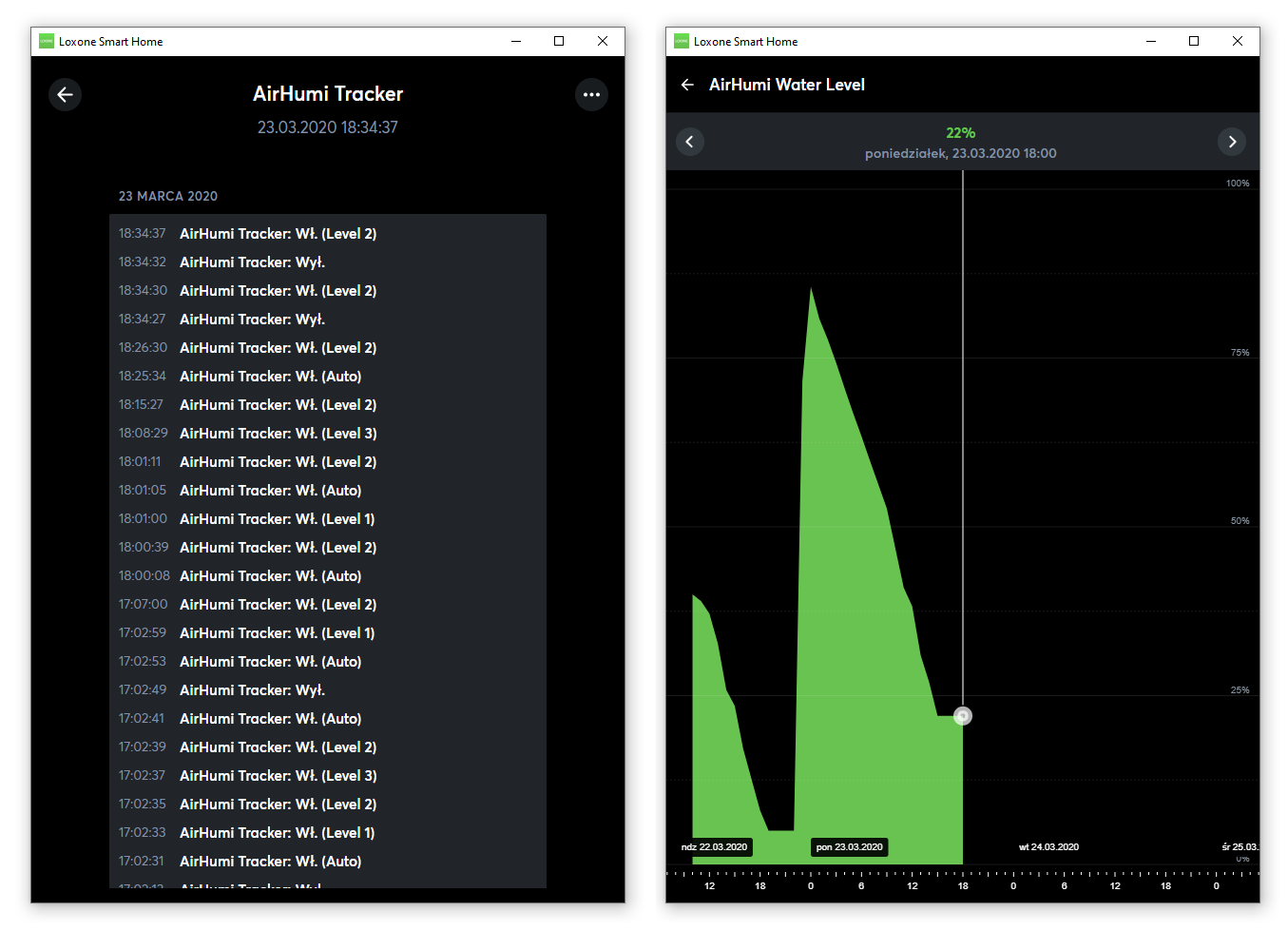Click Loxone logo in Water Level window title
This screenshot has width=1288, height=931.
(682, 41)
